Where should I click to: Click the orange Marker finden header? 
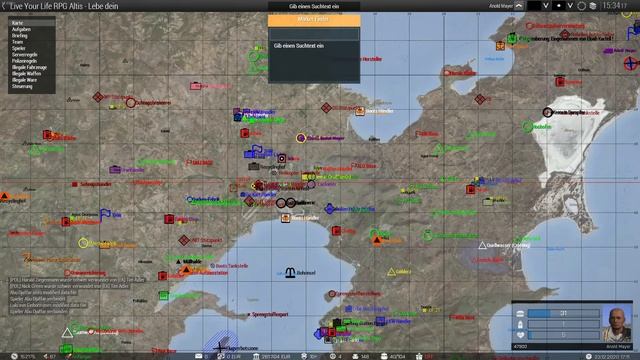314,20
